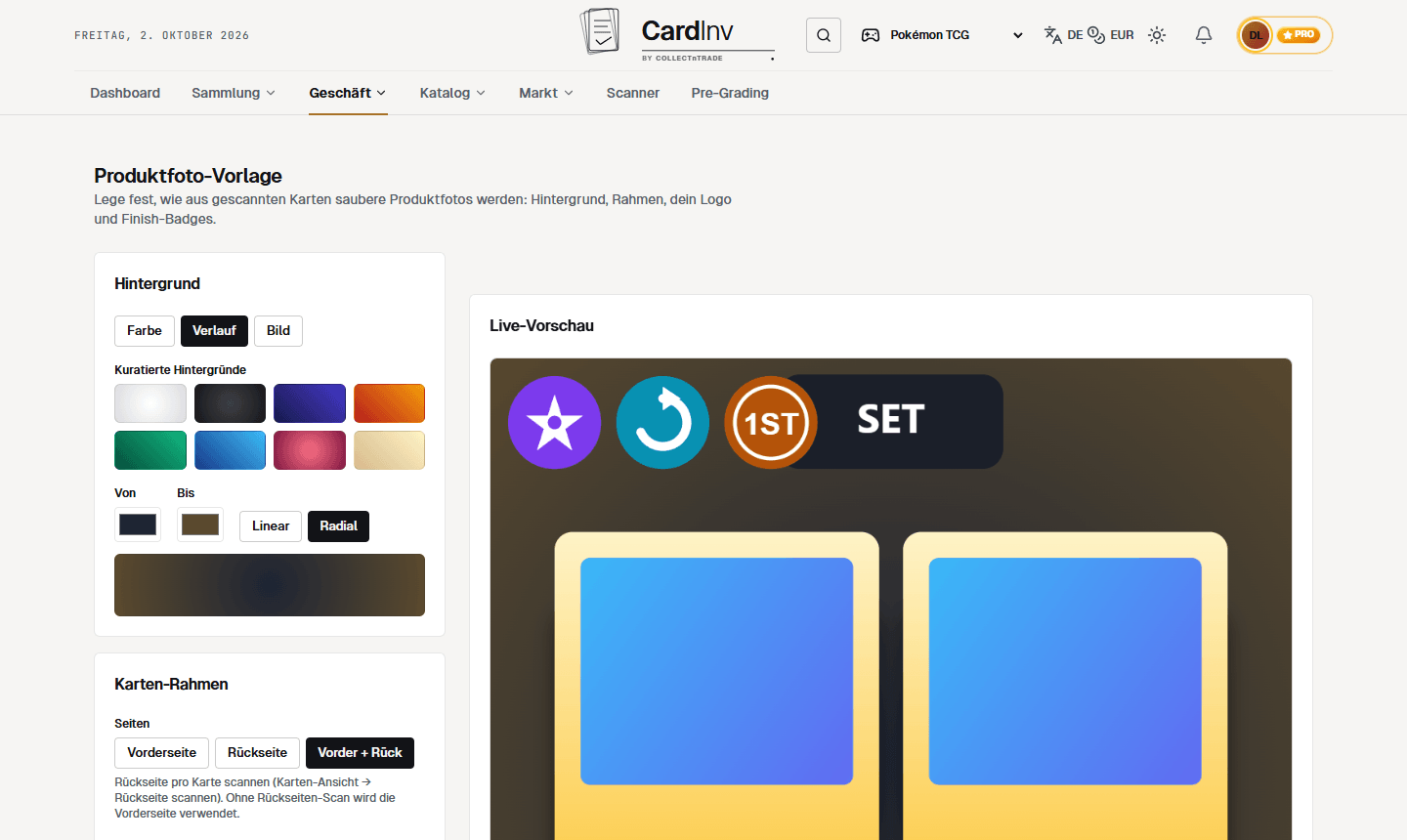
Task: Select the Bild background type
Action: pos(278,331)
